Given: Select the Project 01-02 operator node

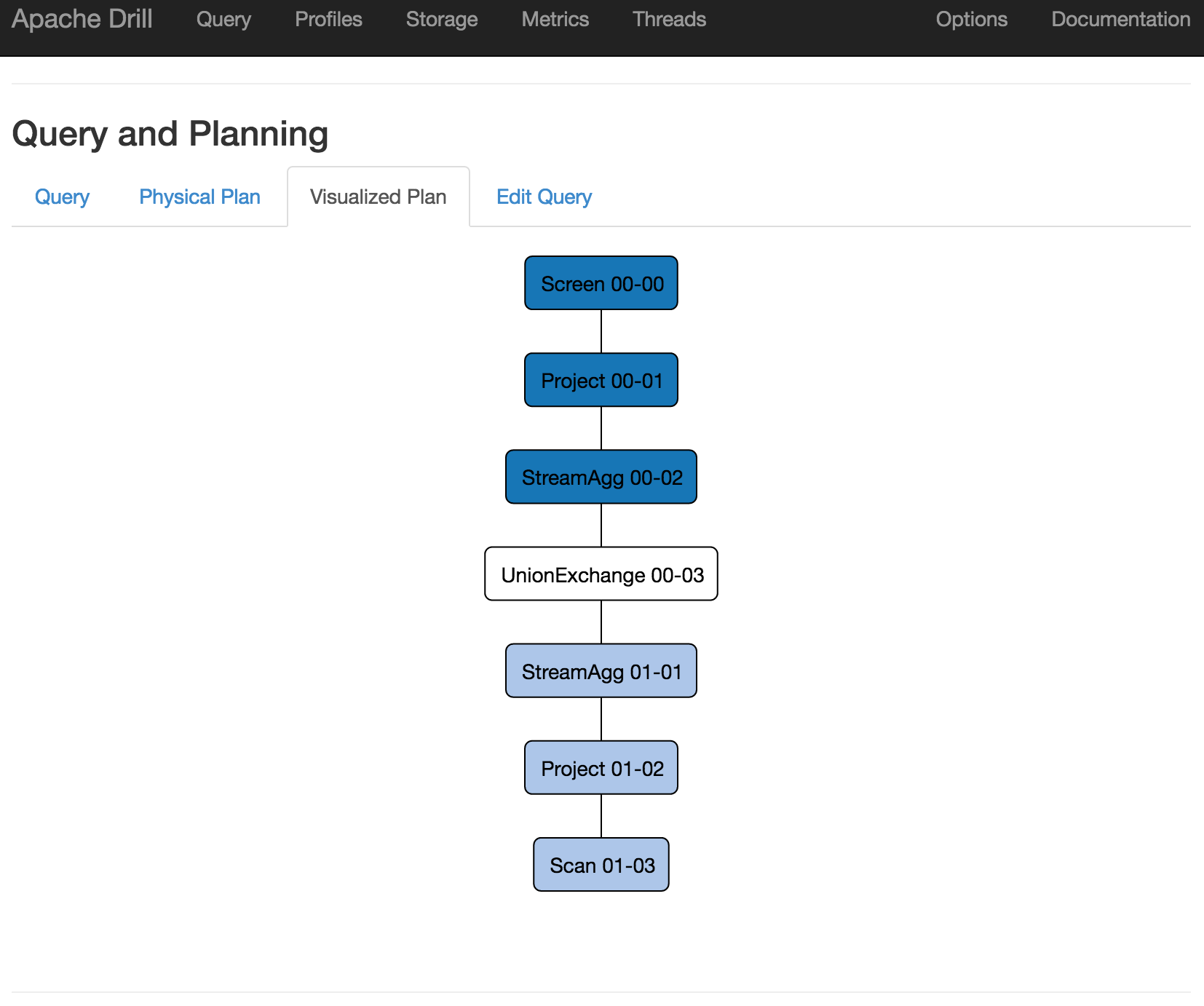Looking at the screenshot, I should coord(601,768).
